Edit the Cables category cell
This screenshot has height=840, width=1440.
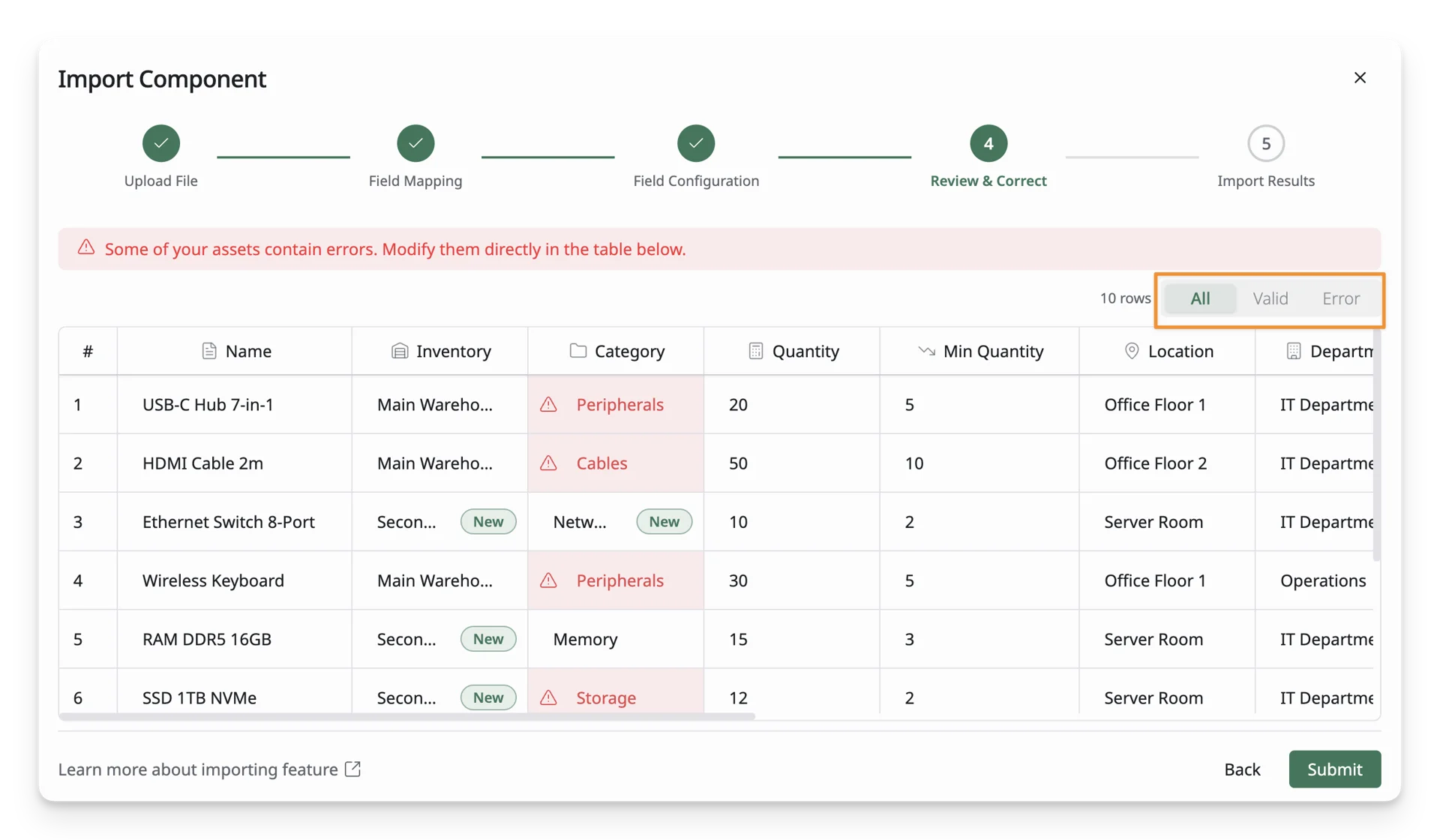click(x=616, y=463)
